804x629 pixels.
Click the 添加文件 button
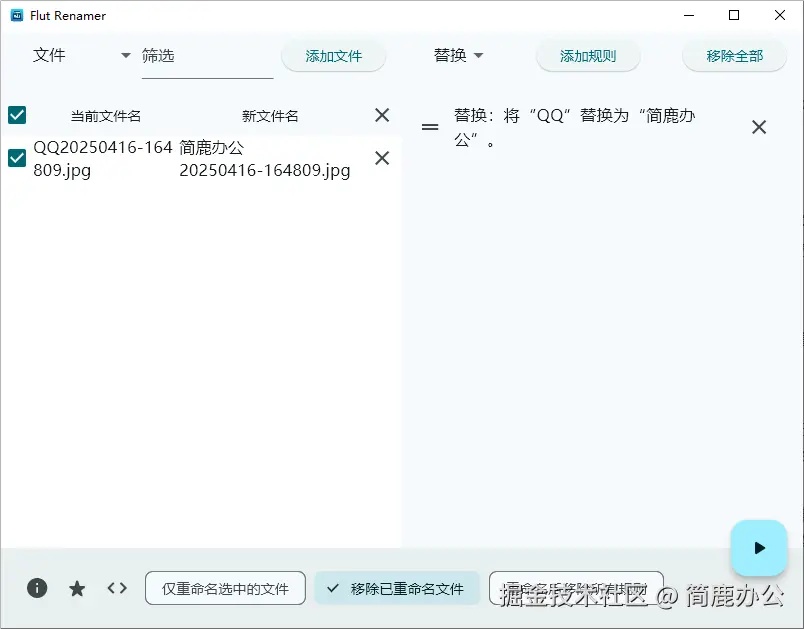(x=333, y=56)
